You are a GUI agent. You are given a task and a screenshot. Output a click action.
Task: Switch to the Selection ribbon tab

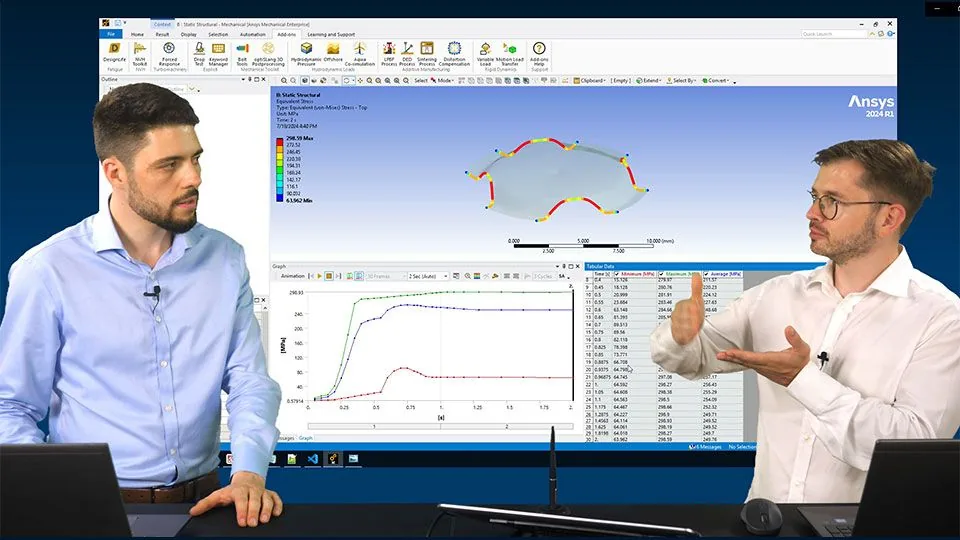tap(218, 34)
